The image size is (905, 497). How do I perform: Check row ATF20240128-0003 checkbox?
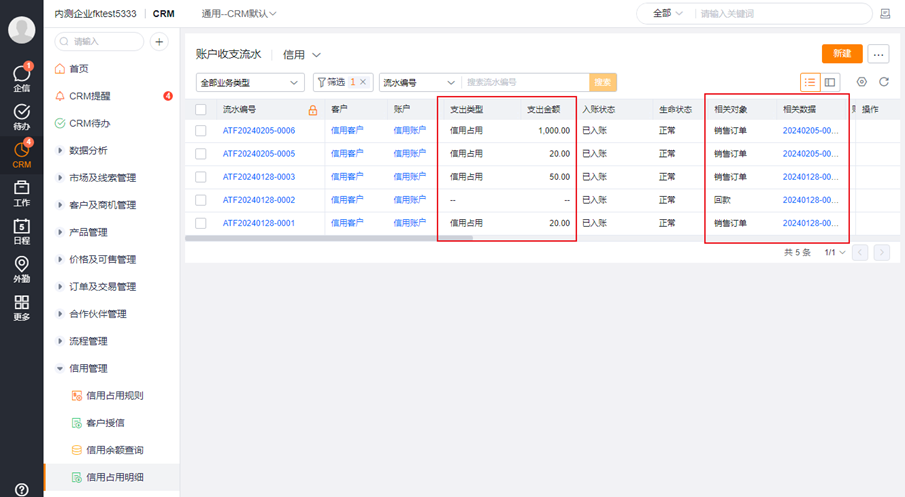point(201,177)
